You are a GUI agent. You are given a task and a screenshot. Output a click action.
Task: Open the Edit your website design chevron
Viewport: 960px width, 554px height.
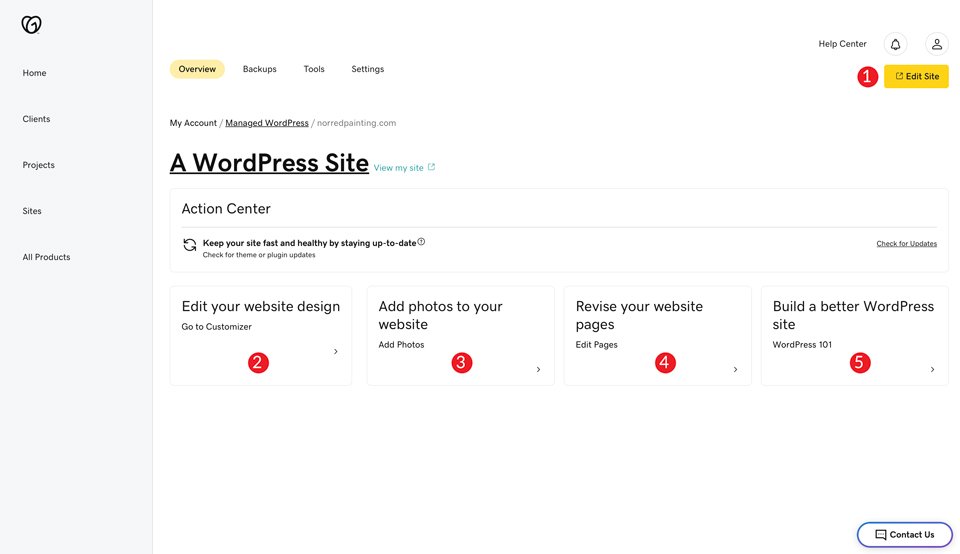pos(336,351)
